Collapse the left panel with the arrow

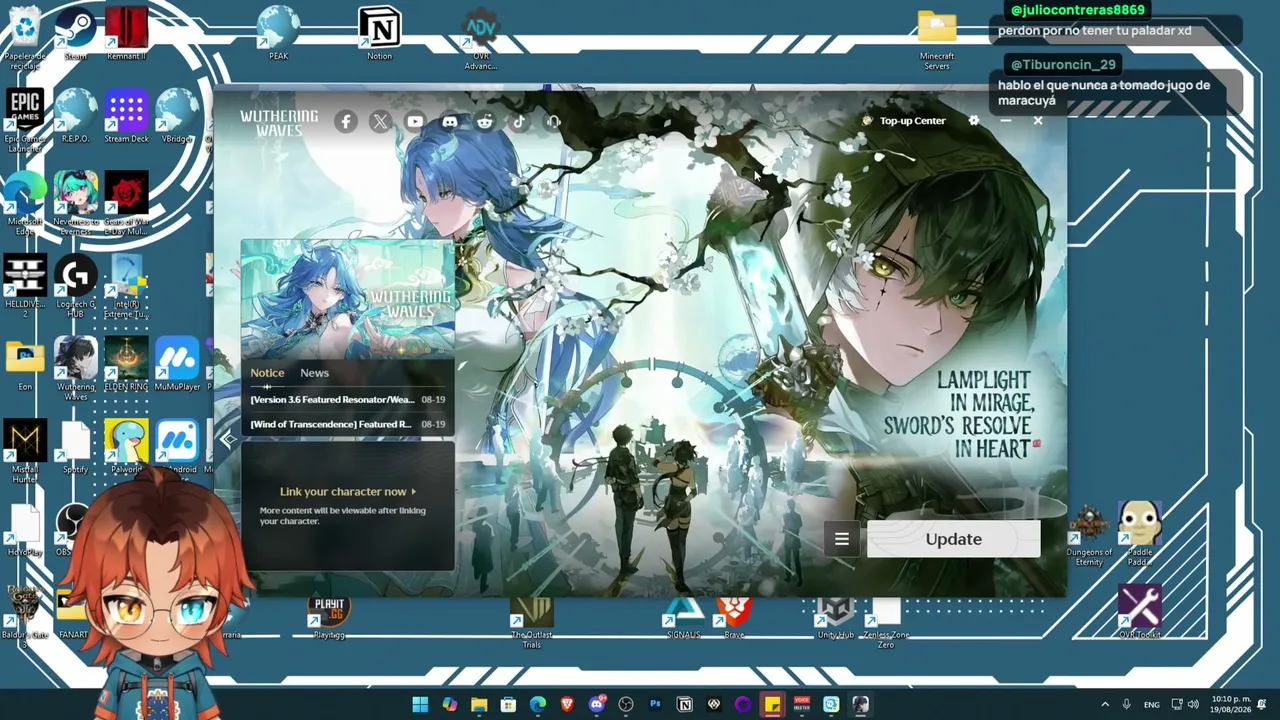click(228, 439)
